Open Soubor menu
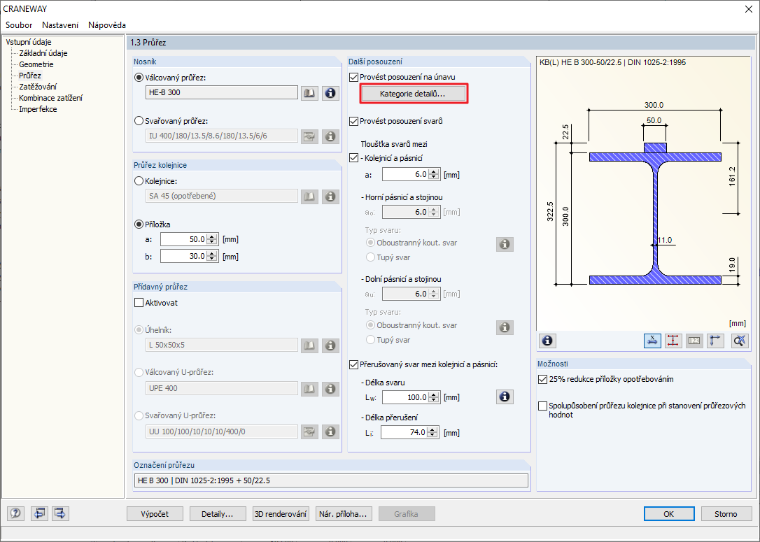The image size is (760, 542). pyautogui.click(x=19, y=25)
